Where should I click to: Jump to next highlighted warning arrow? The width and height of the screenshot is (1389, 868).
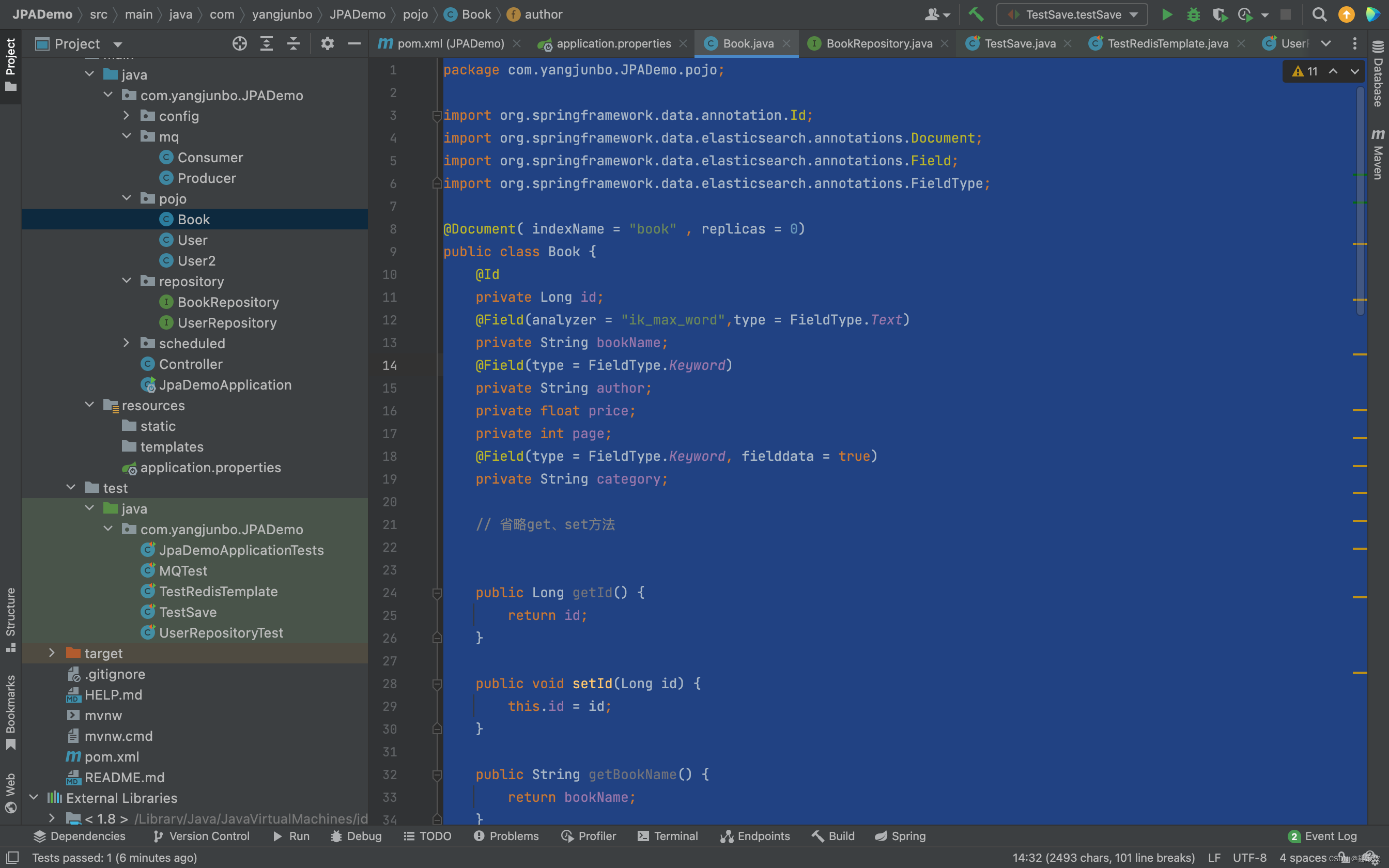coord(1355,71)
